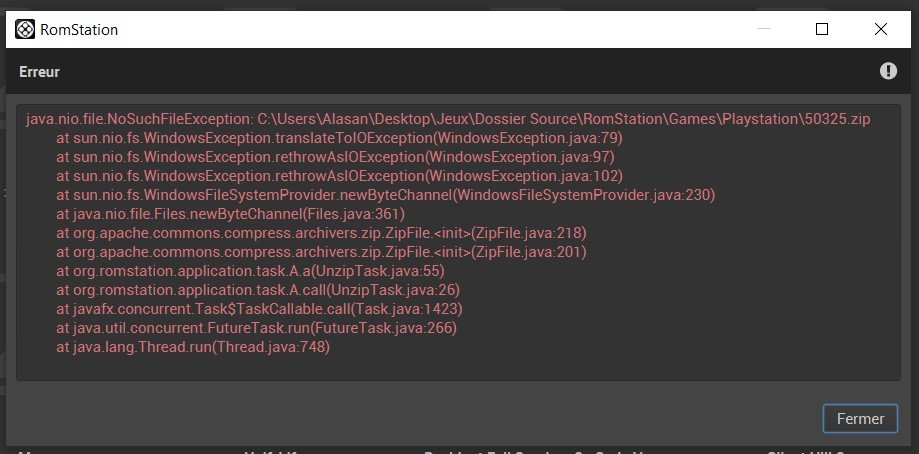The width and height of the screenshot is (919, 454).
Task: Click the RomStation window title text
Action: tap(79, 29)
